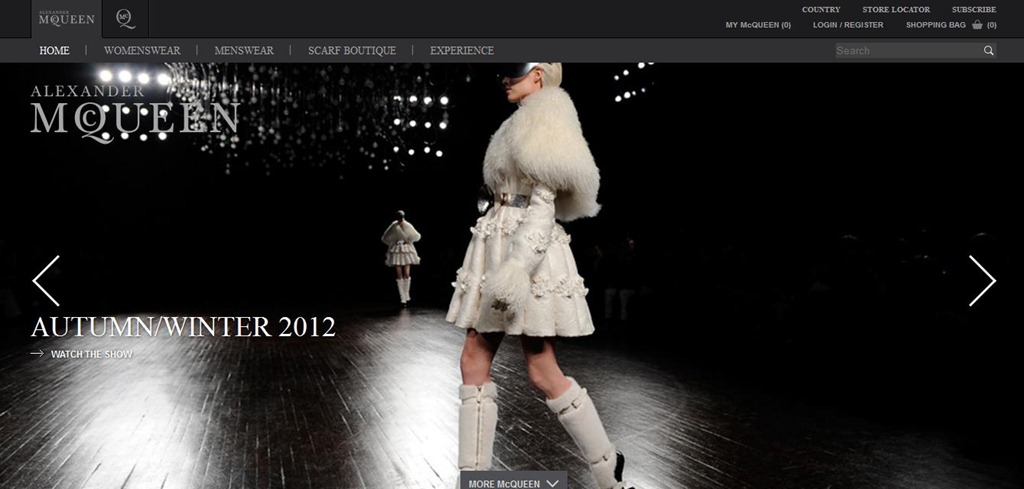Click the AUTUMN/WINTER 2012 headline
1024x489 pixels.
point(184,326)
